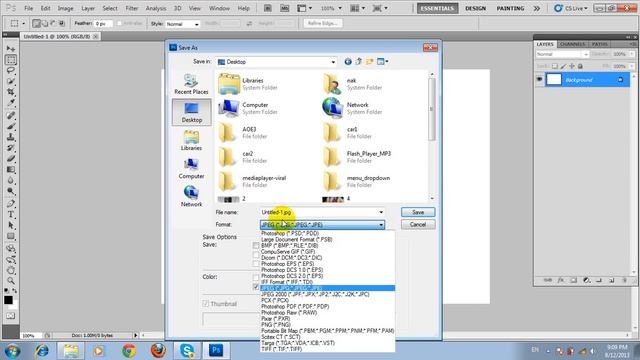Screen dimensions: 640x360
Task: Expand the workspace switcher double-arrow
Action: [537, 8]
